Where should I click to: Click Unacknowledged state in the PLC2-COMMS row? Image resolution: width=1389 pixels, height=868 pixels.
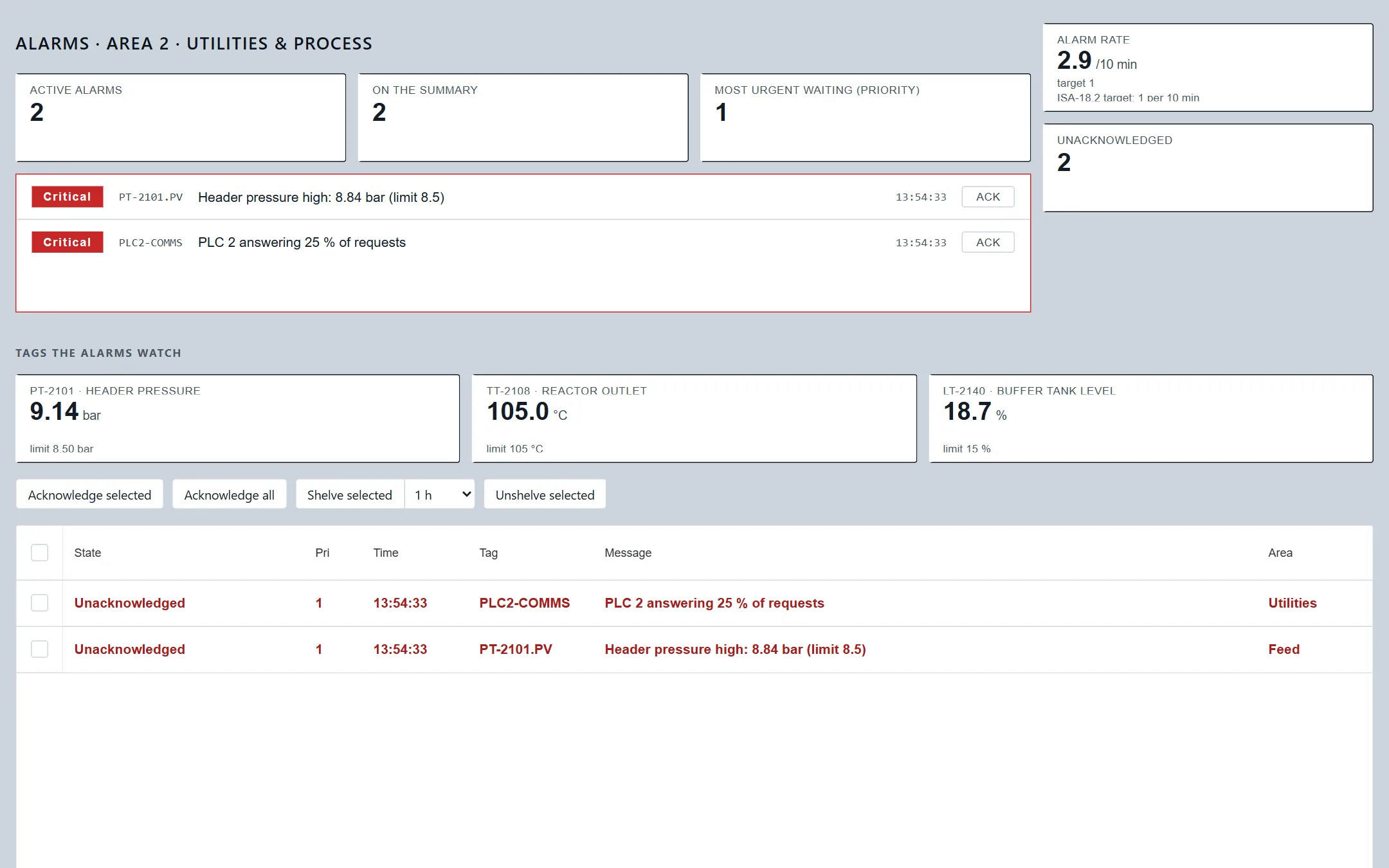pos(129,603)
